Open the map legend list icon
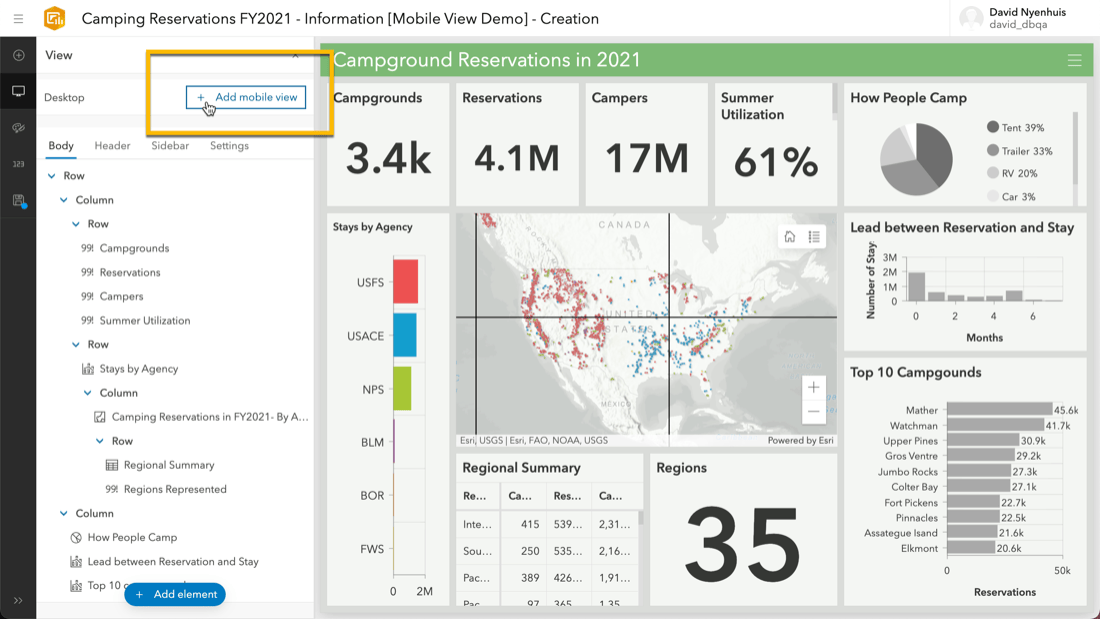The width and height of the screenshot is (1100, 623). [815, 237]
